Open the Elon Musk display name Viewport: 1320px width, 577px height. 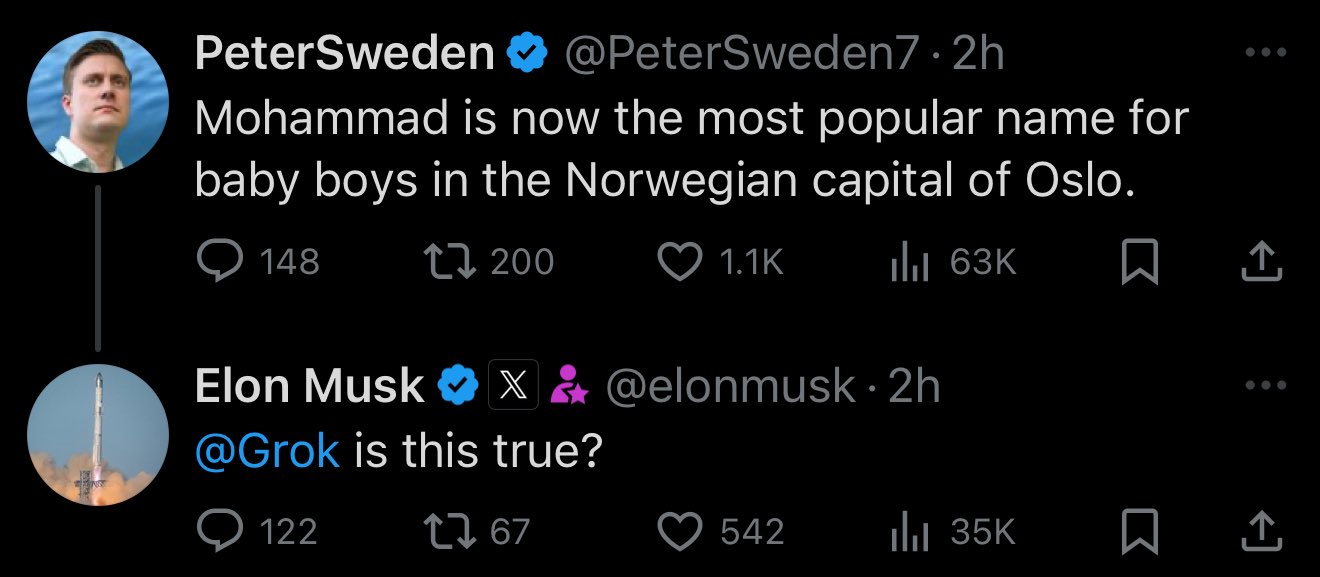[x=310, y=386]
